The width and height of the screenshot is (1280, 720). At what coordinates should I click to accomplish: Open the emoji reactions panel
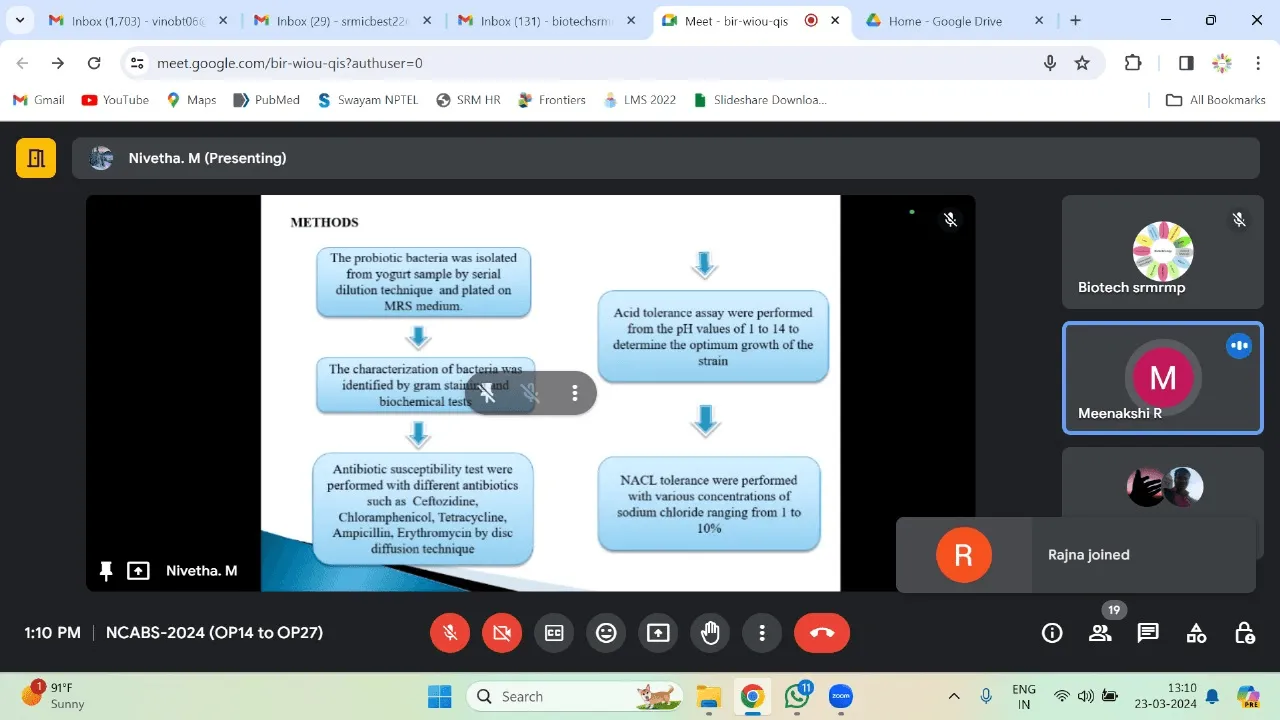[x=606, y=633]
